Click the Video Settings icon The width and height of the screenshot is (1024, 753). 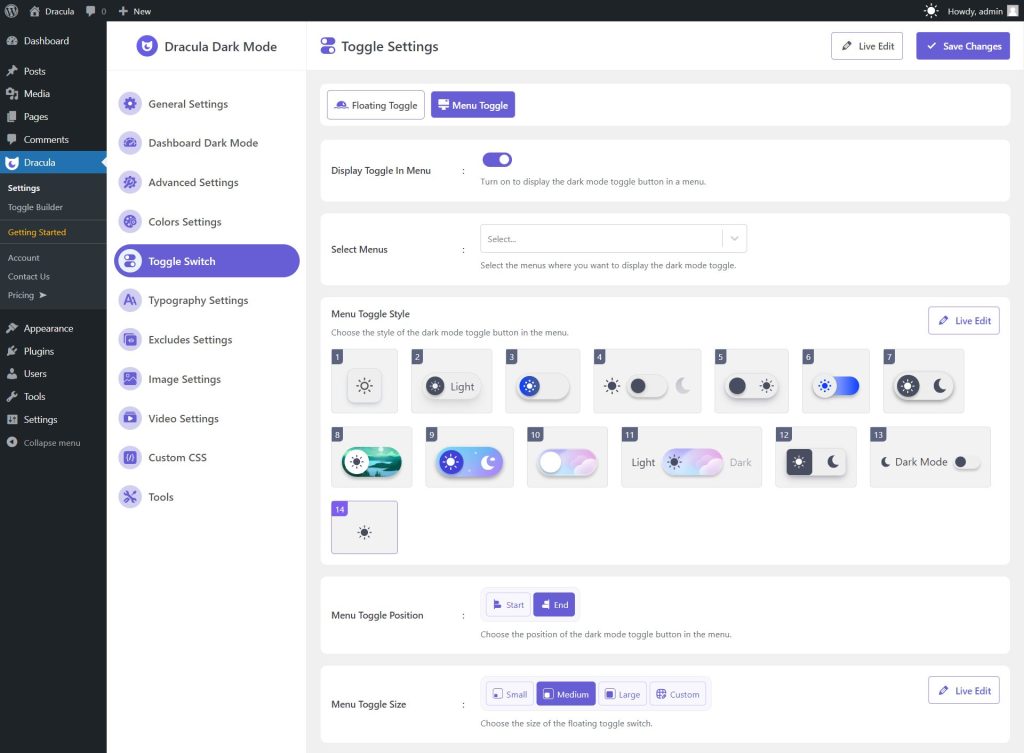130,418
